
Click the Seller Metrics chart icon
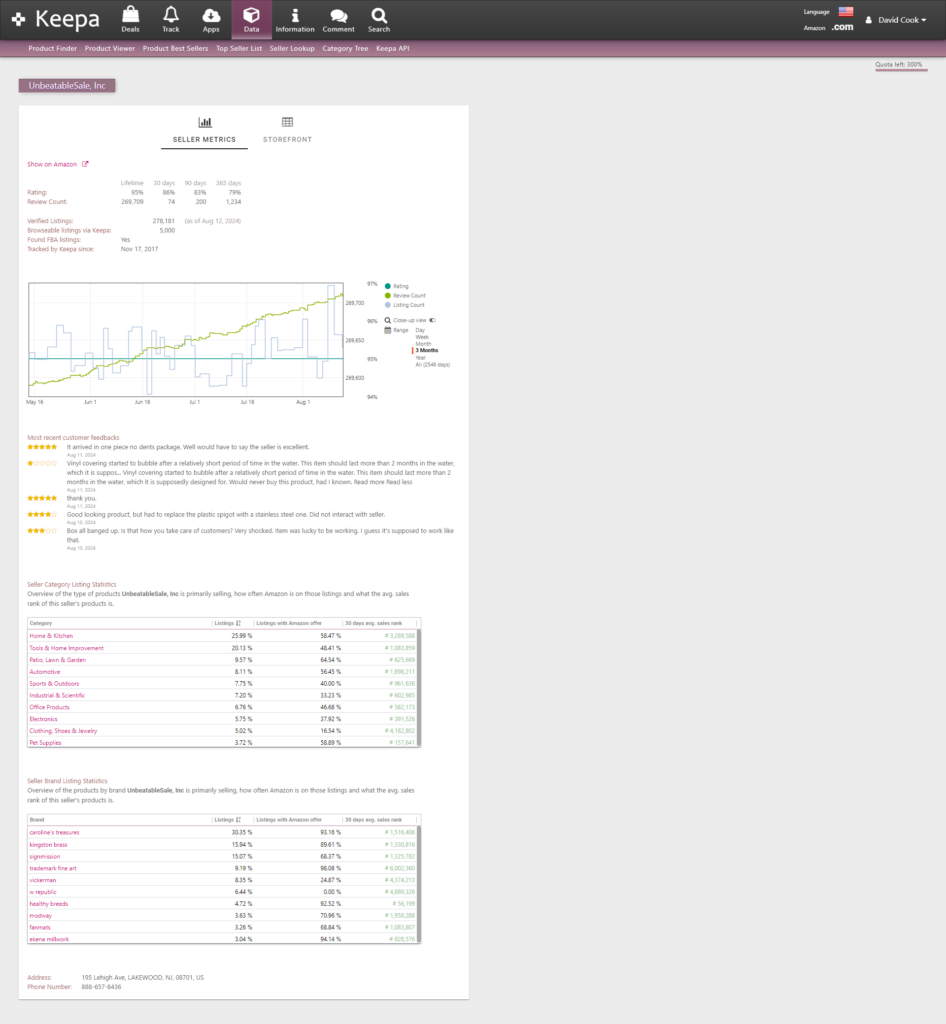coord(205,122)
